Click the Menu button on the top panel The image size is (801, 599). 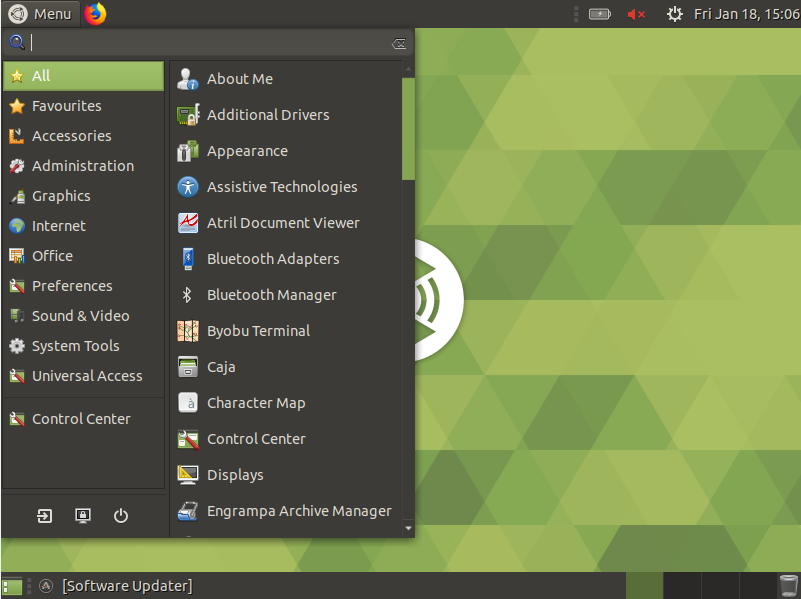(41, 13)
